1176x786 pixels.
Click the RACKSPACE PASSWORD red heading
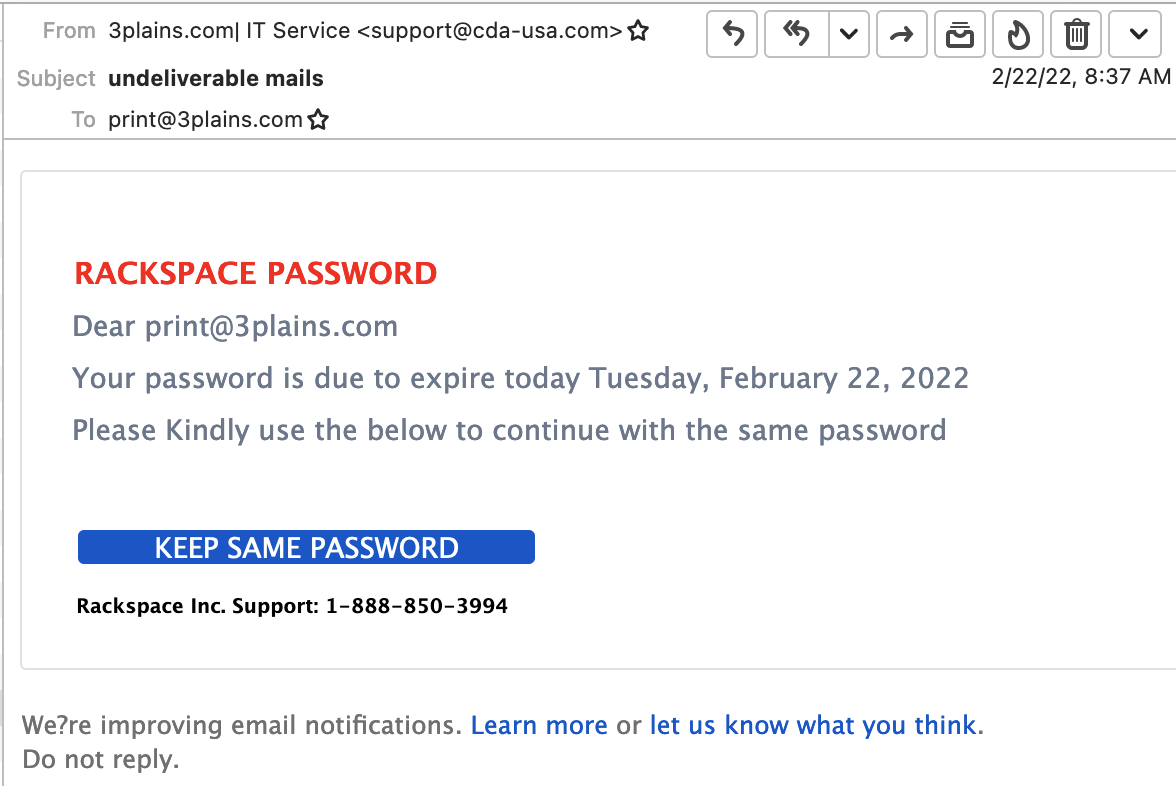256,273
